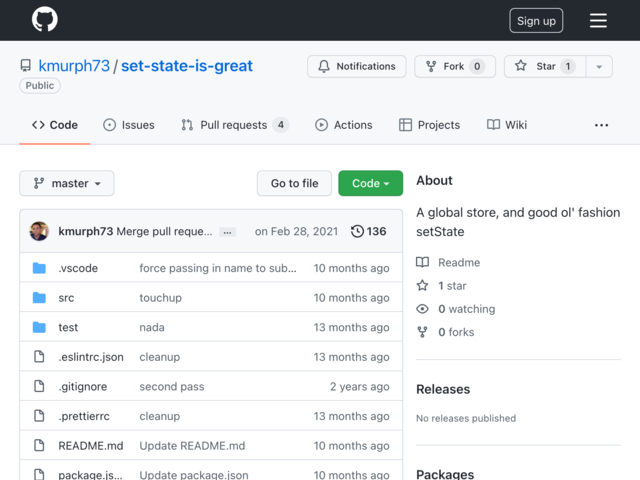The width and height of the screenshot is (640, 480).
Task: Open the .prettierrc file
Action: (84, 416)
